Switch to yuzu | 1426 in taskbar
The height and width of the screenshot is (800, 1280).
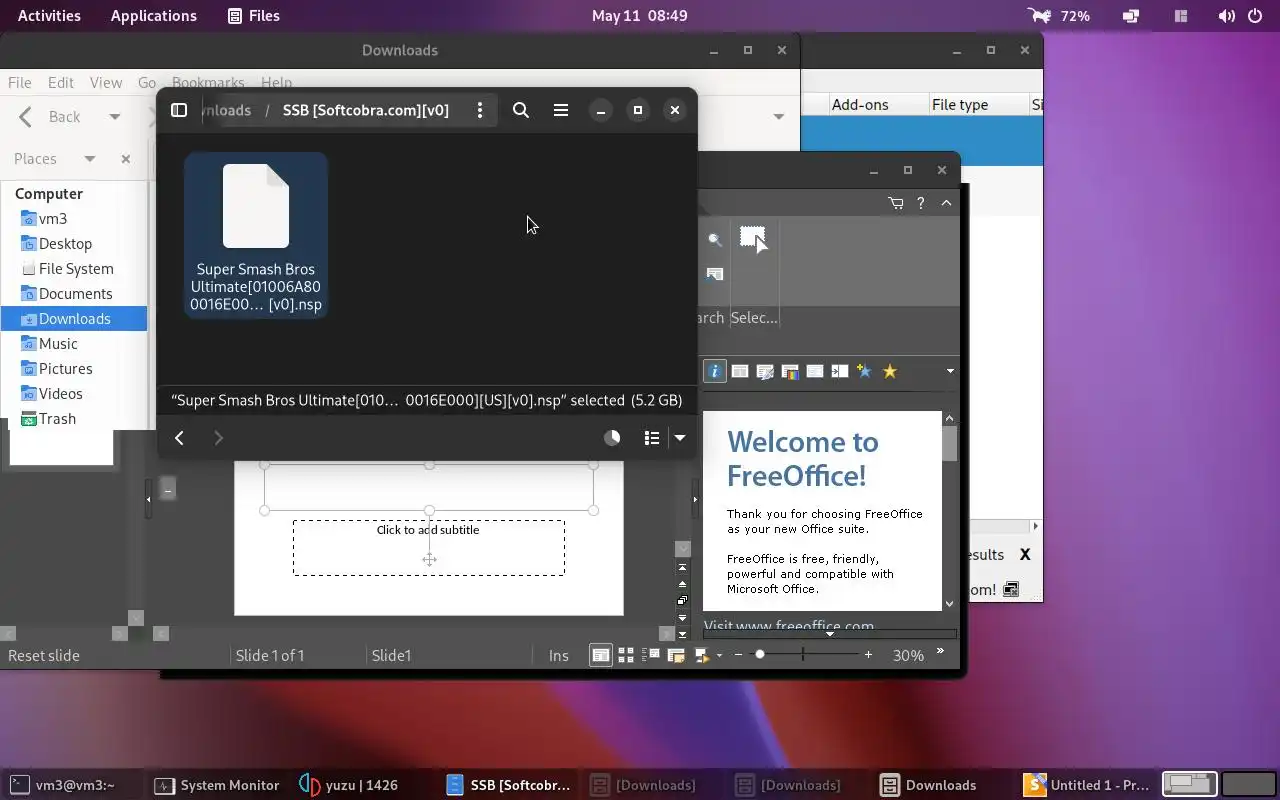point(348,785)
